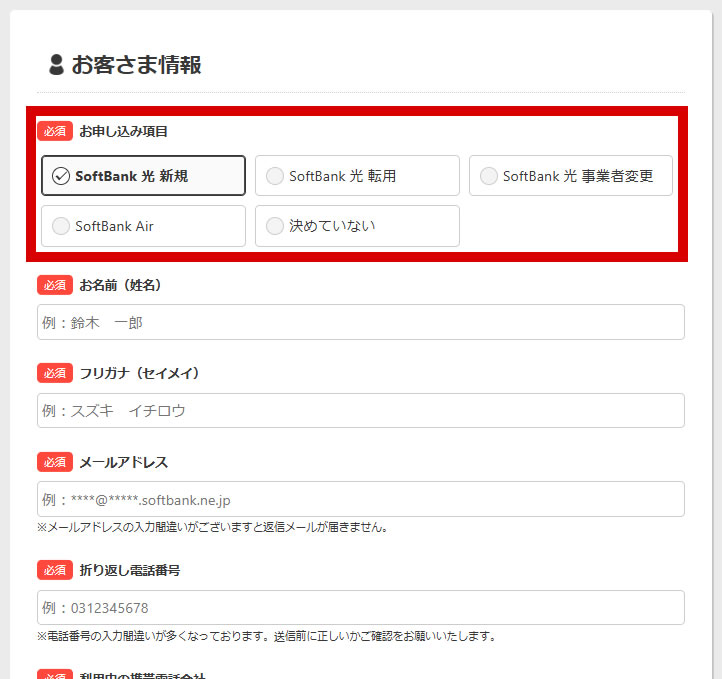Click the メールアドレス field label
Image resolution: width=722 pixels, height=679 pixels.
[x=124, y=462]
